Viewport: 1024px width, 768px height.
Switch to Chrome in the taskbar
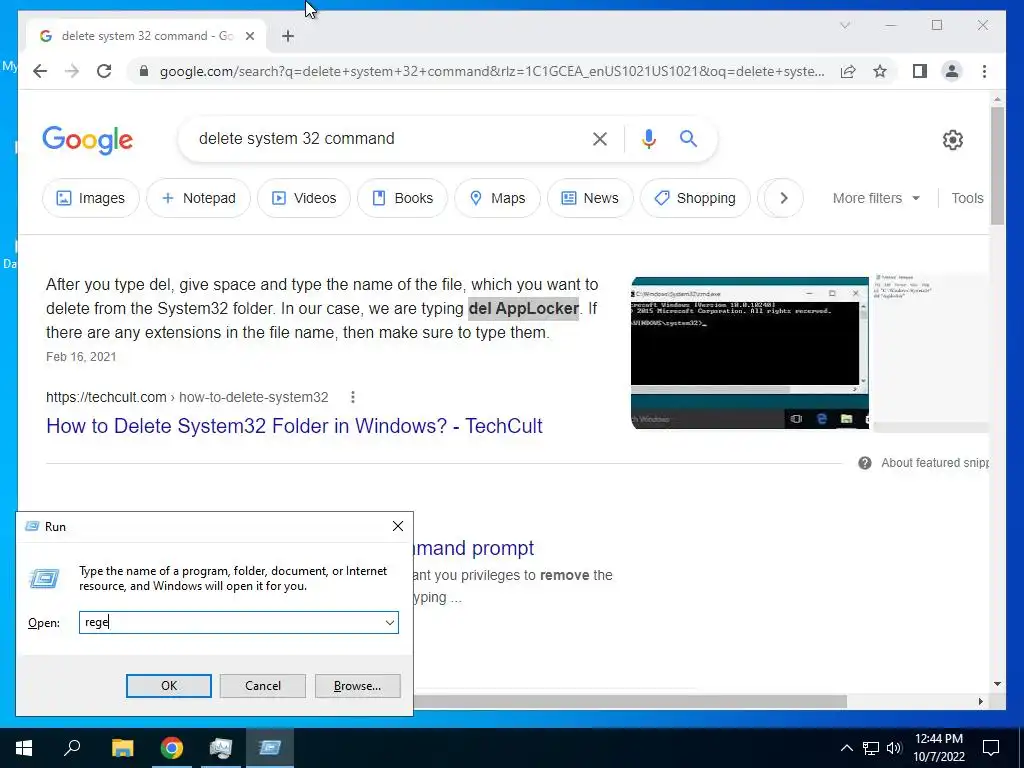pos(172,748)
